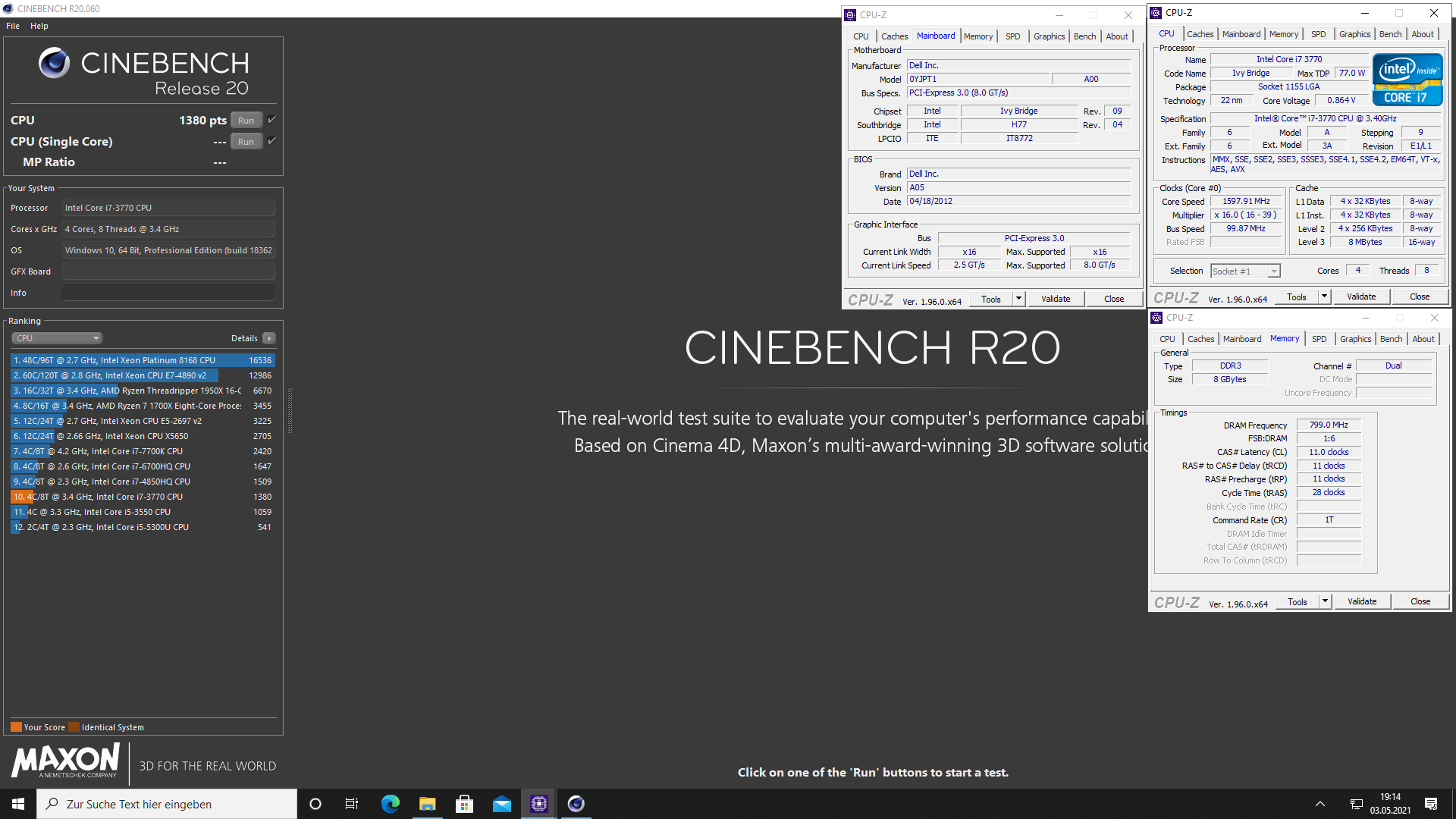
Task: Select ranking row Intel Xeon Platinum 8168
Action: pos(143,360)
